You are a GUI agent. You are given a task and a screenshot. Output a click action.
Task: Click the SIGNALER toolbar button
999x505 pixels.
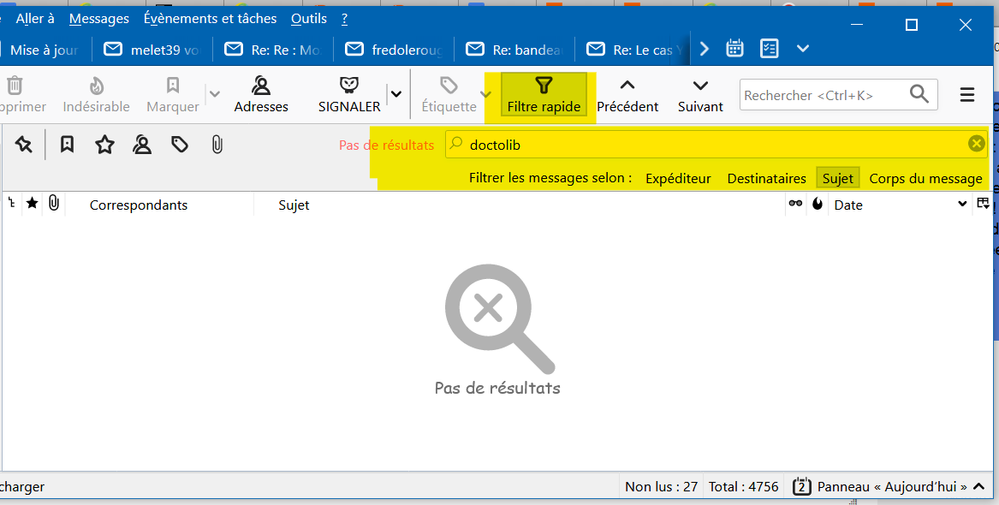[349, 95]
